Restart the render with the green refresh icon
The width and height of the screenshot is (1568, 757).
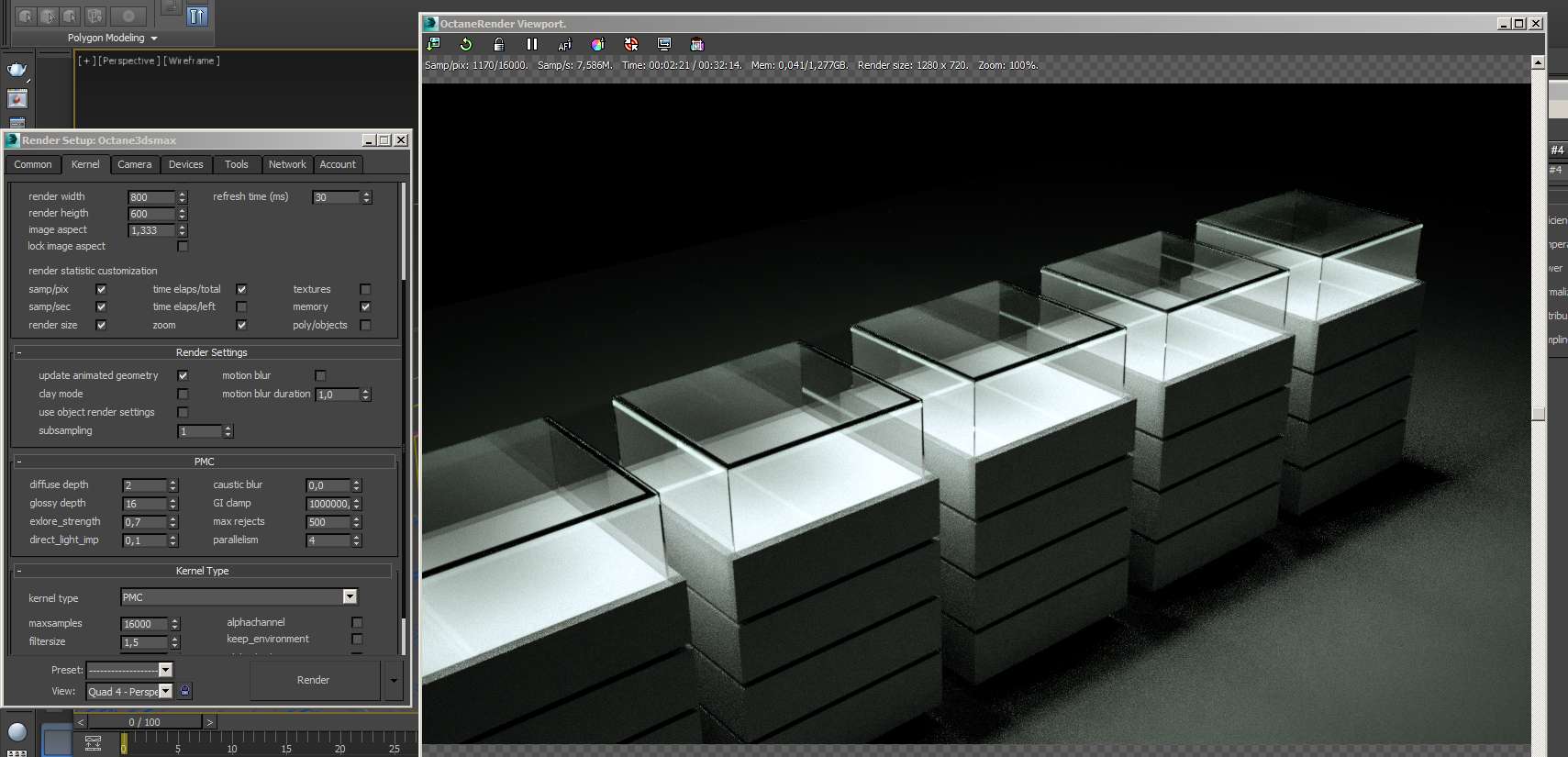pyautogui.click(x=466, y=44)
